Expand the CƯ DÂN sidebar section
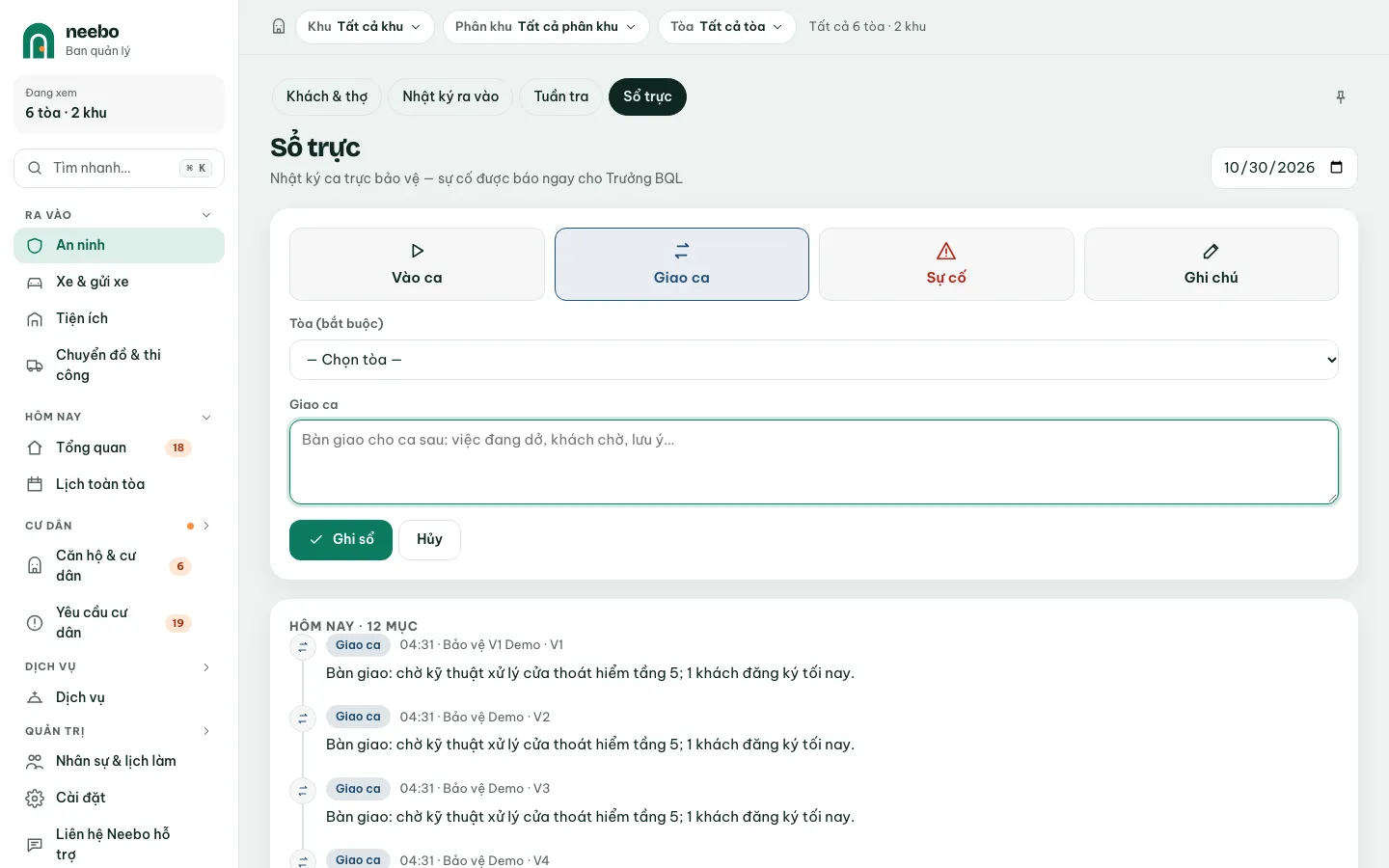 (206, 526)
